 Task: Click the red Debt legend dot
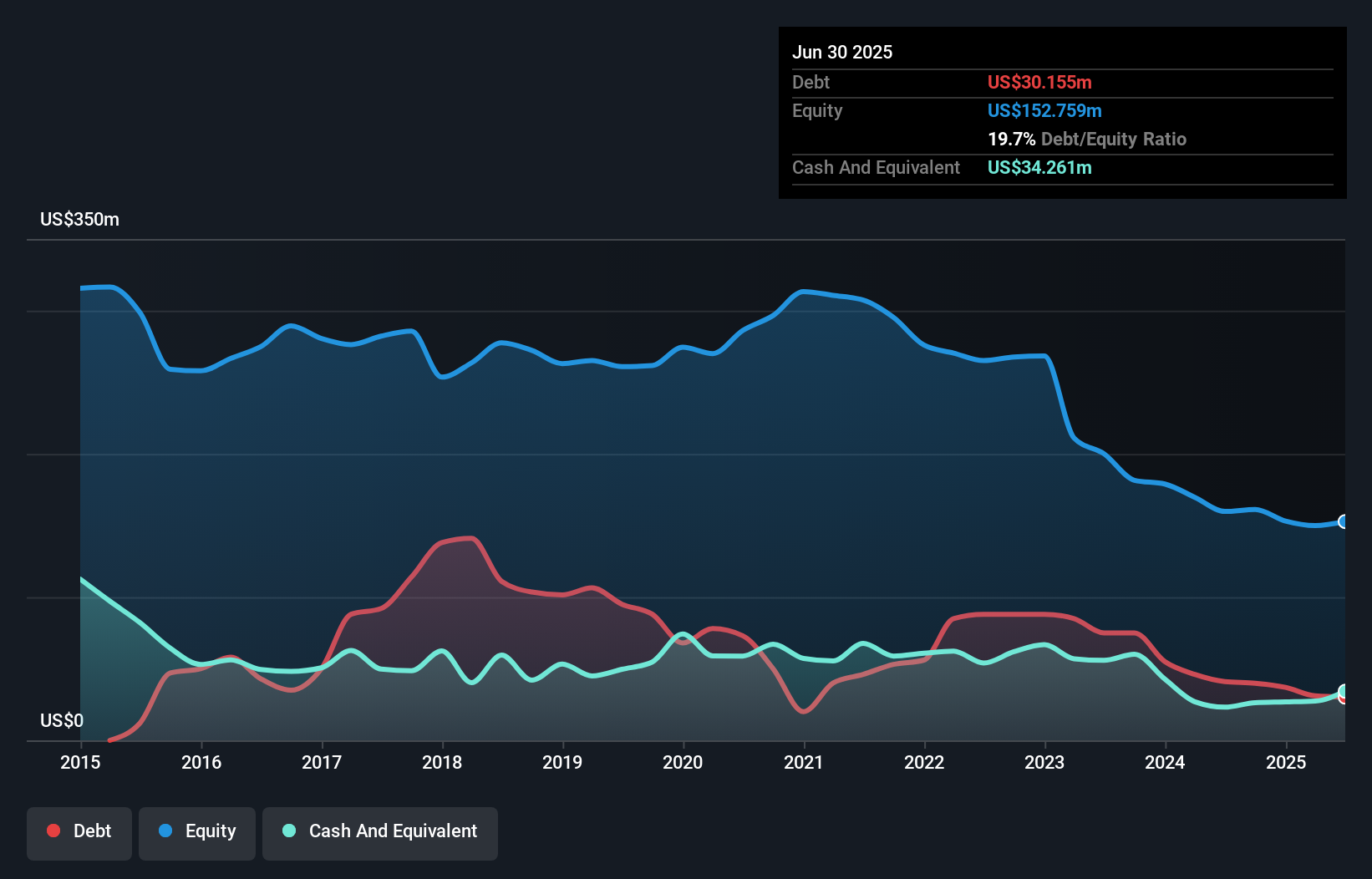click(53, 831)
